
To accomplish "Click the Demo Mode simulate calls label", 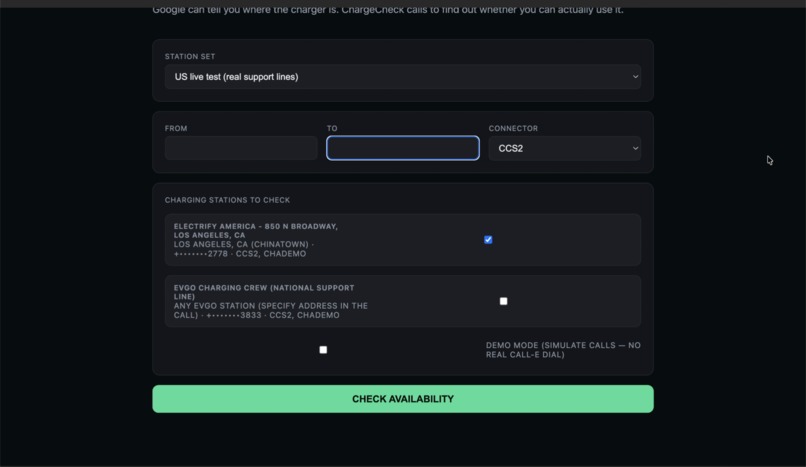I will coord(563,350).
